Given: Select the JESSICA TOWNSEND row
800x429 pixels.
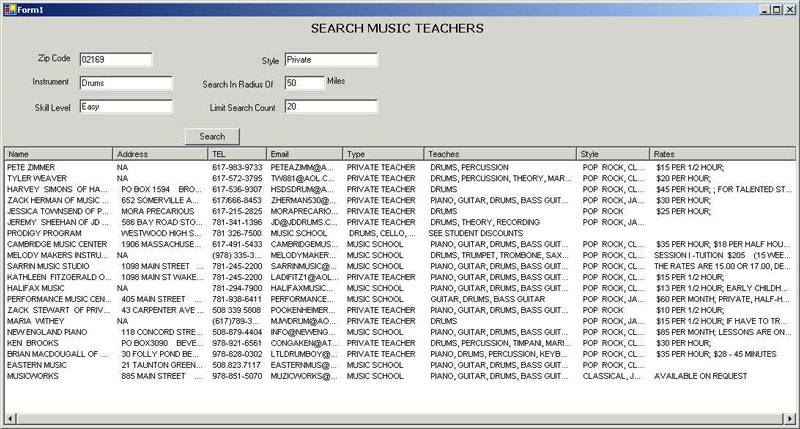Looking at the screenshot, I should click(399, 211).
